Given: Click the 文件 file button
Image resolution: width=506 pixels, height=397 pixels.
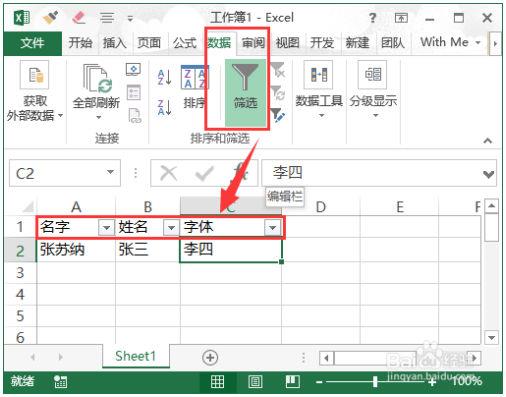Looking at the screenshot, I should pyautogui.click(x=32, y=43).
